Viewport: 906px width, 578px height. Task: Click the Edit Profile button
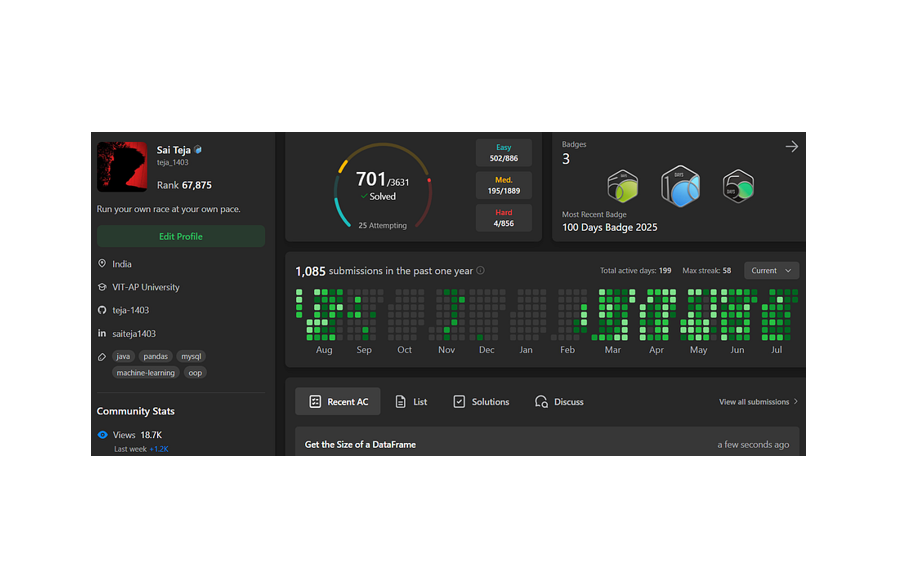pos(181,236)
